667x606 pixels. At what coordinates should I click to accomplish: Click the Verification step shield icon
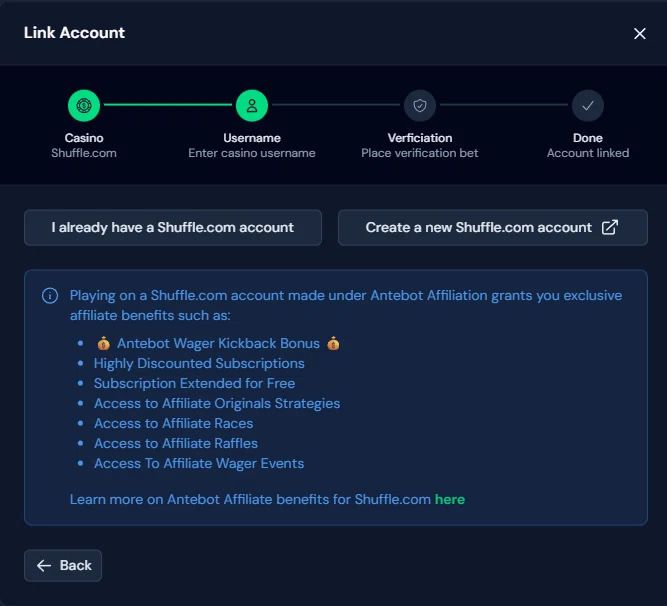point(420,105)
